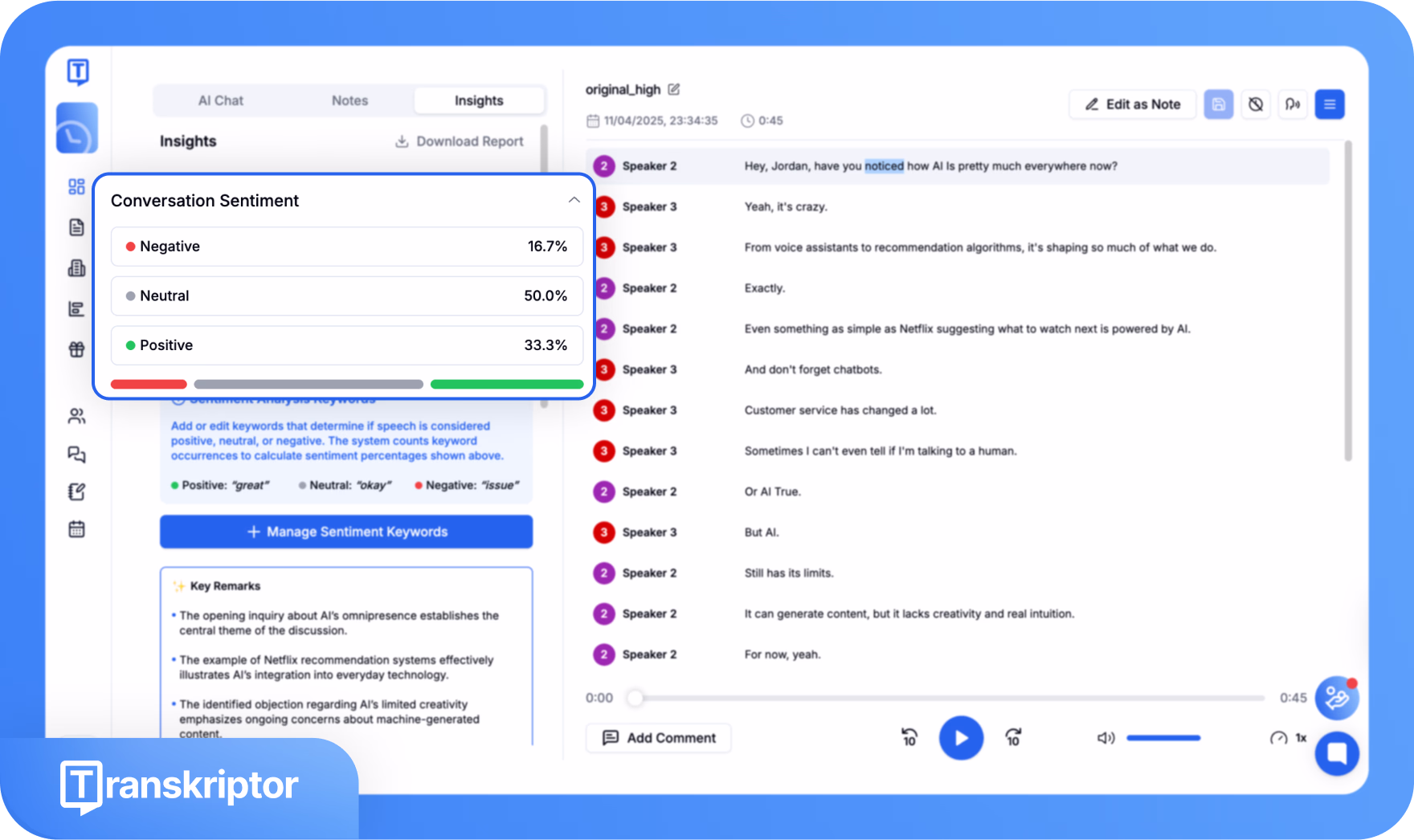Select the Neutral 50.0% sentiment row
This screenshot has width=1414, height=840.
pyautogui.click(x=346, y=296)
